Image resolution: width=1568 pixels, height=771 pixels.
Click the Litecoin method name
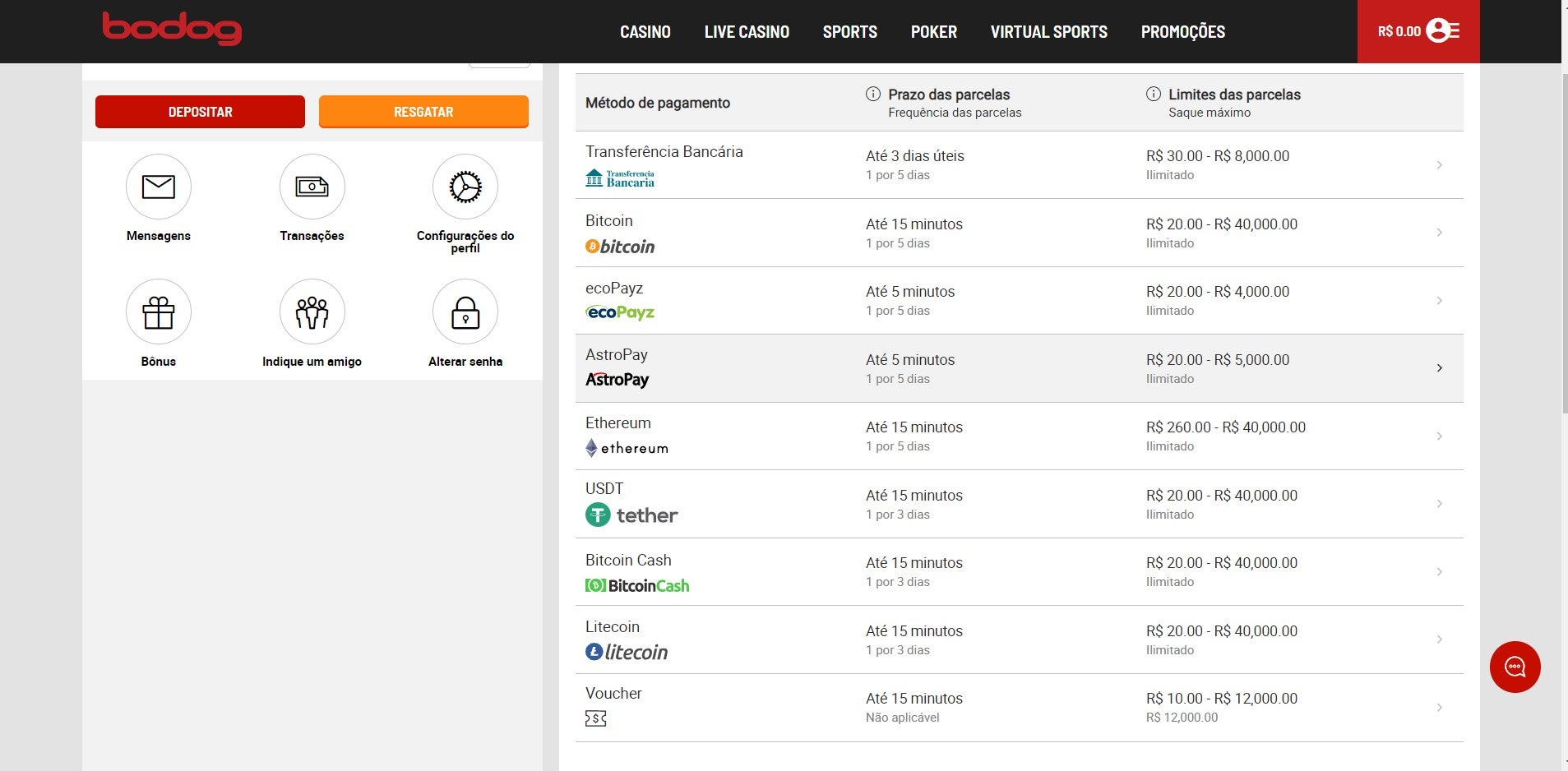[x=613, y=627]
